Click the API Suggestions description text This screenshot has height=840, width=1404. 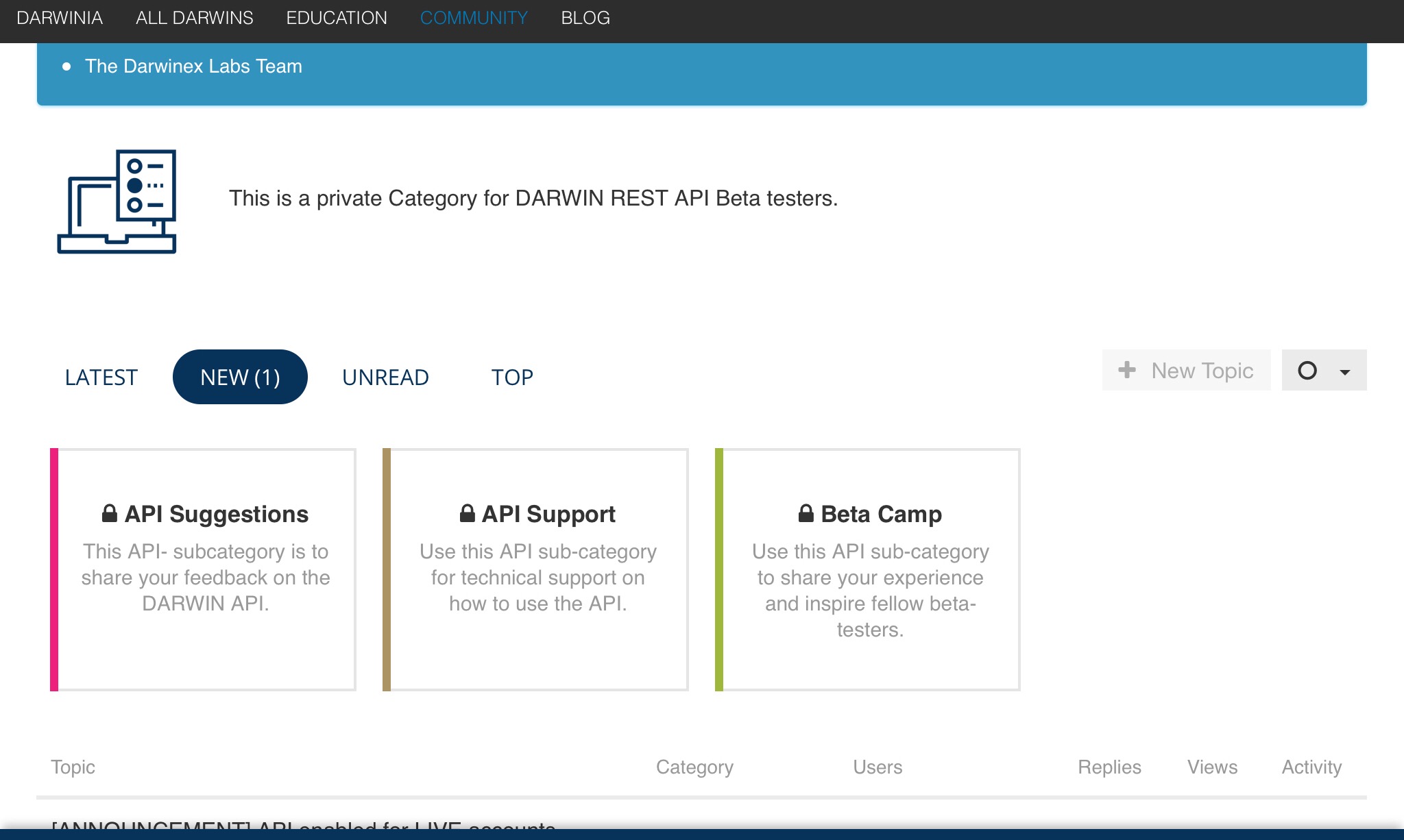coord(206,578)
